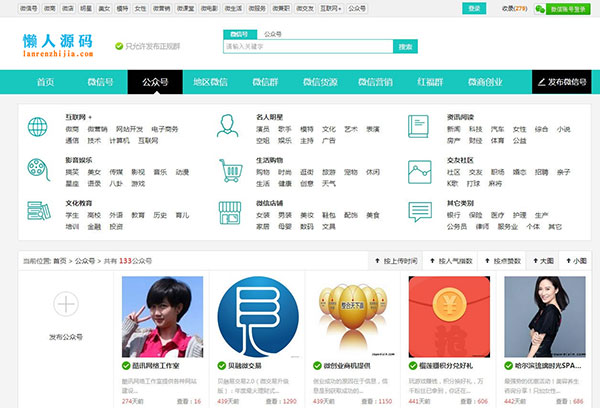Open the 资讯阅读 book icon
The image size is (600, 408).
pos(418,127)
